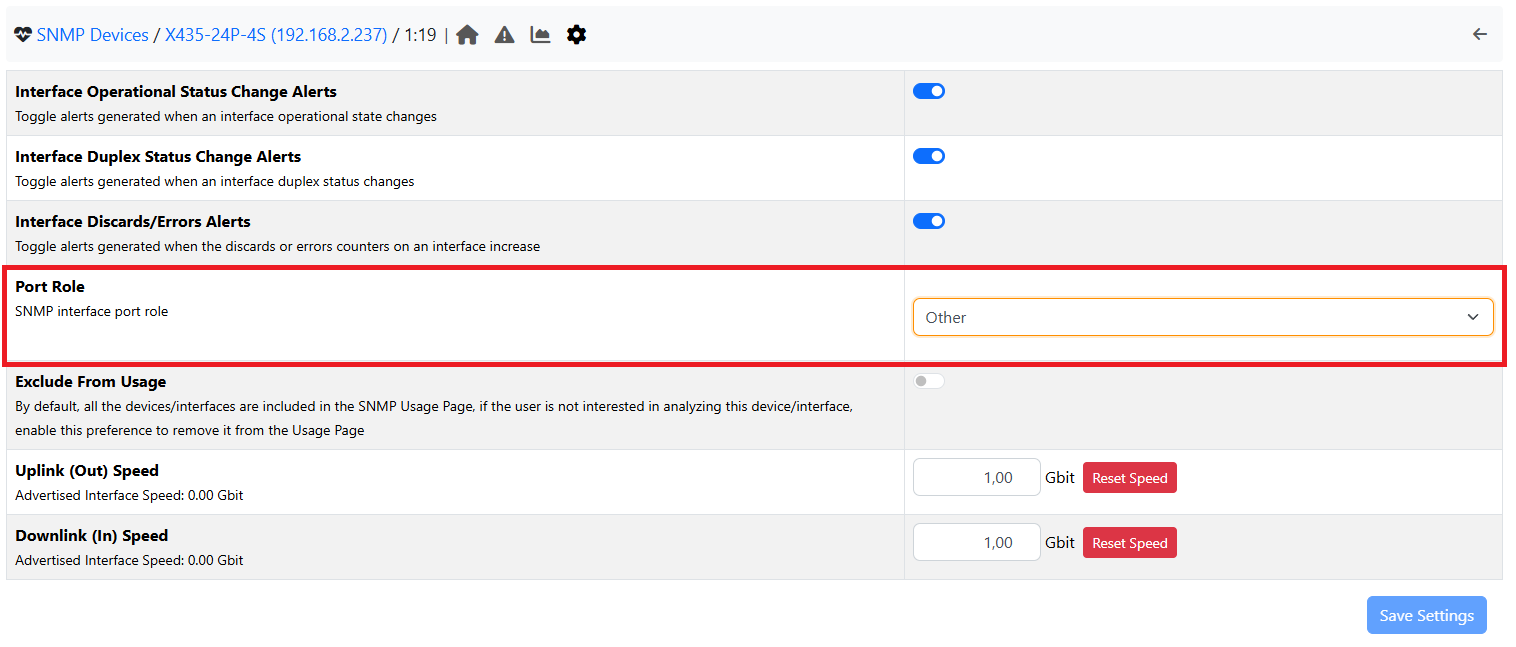Go back using the left arrow icon
This screenshot has height=647, width=1516.
coord(1480,35)
